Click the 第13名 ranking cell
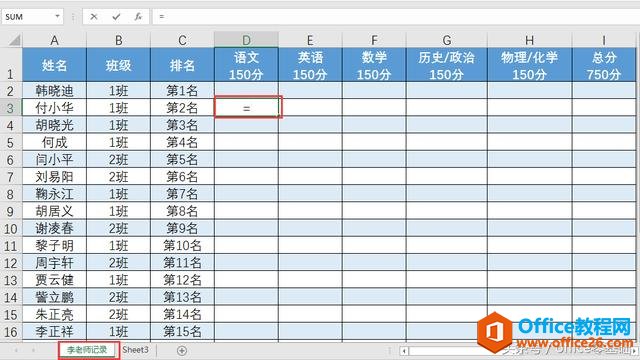This screenshot has width=640, height=360. pyautogui.click(x=182, y=297)
